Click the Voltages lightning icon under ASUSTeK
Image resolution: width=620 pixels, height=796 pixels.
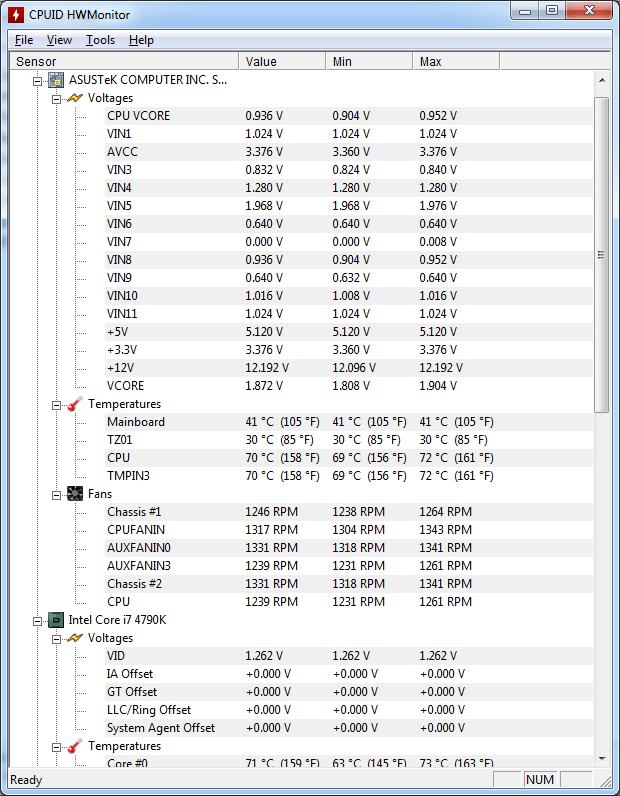75,97
